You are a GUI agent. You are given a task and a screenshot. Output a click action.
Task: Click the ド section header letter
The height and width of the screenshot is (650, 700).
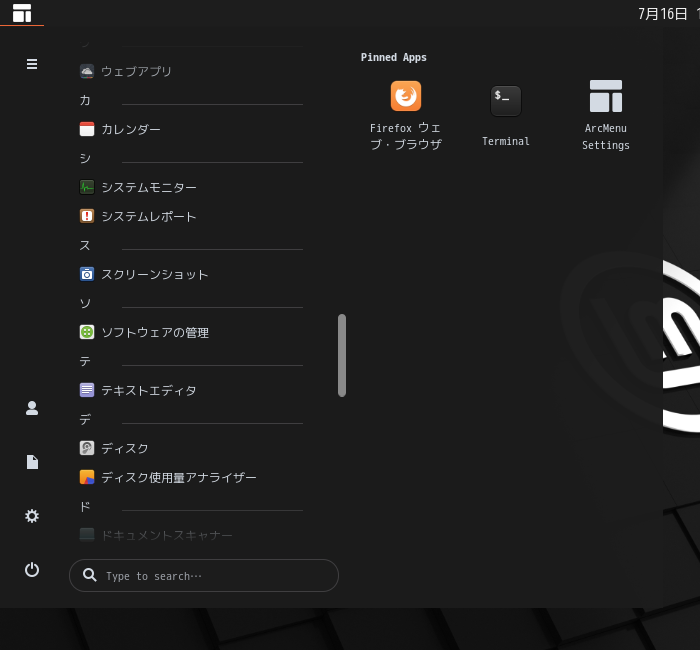(x=85, y=506)
